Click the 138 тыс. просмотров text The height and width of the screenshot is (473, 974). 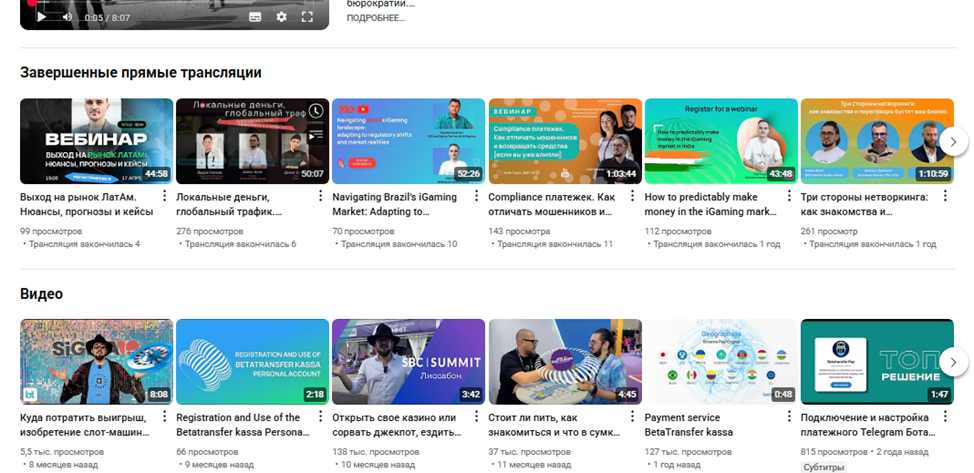pos(375,452)
